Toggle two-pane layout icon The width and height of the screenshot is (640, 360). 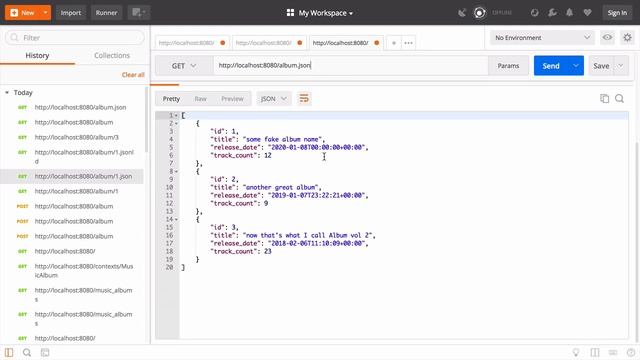coord(595,352)
